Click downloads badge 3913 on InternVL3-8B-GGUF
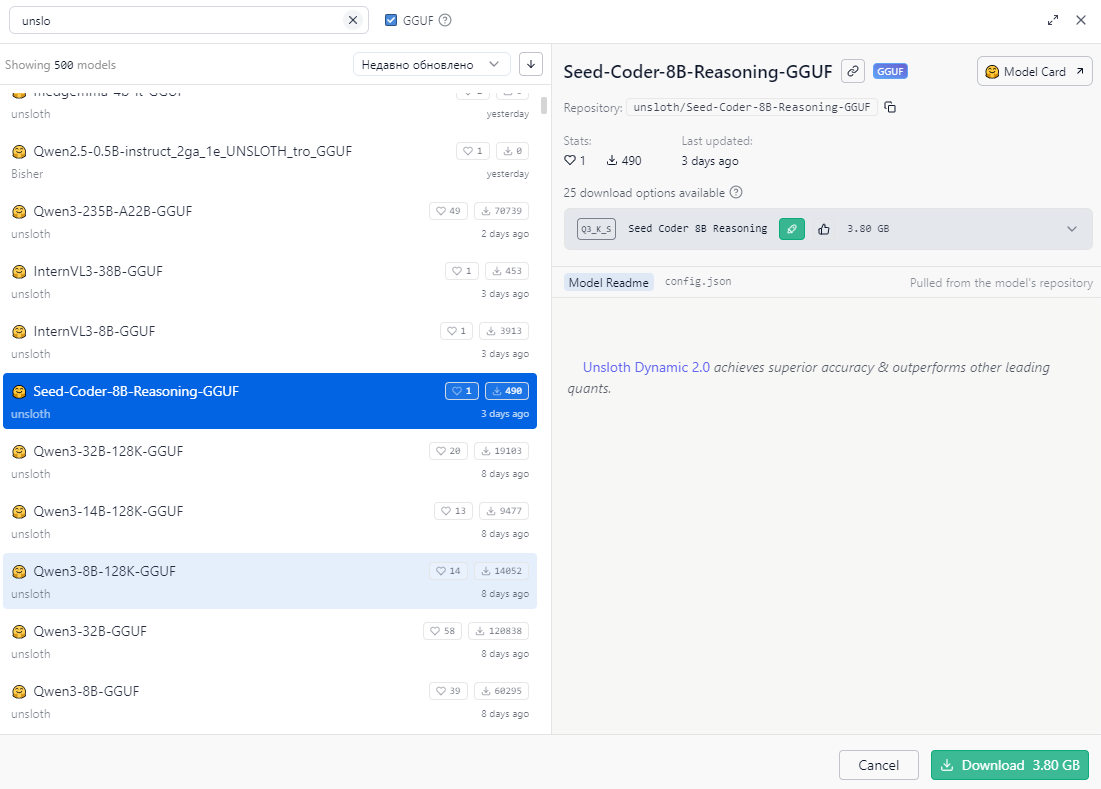Viewport: 1101px width, 789px height. coord(504,331)
